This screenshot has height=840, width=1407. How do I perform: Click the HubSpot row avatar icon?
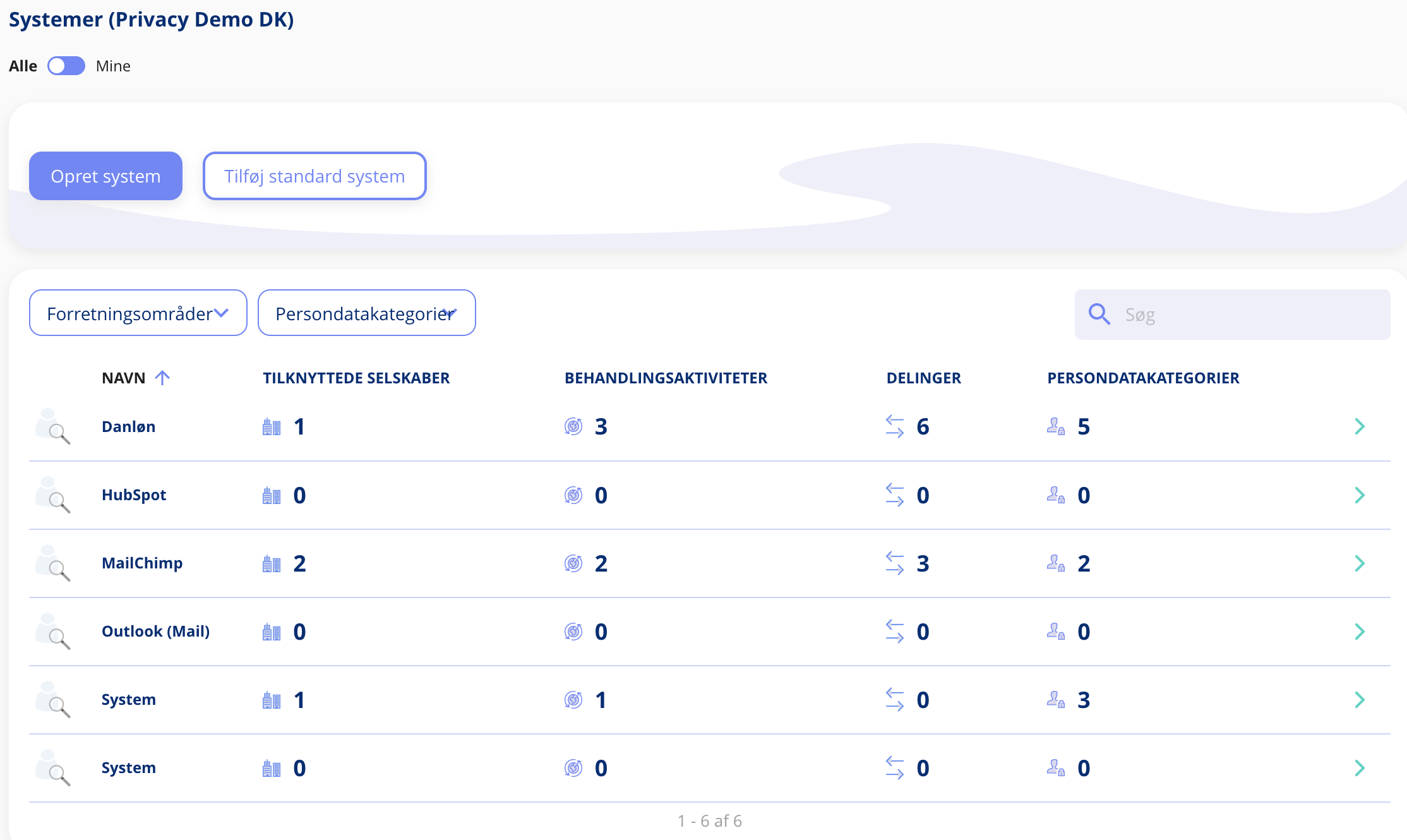[x=52, y=495]
